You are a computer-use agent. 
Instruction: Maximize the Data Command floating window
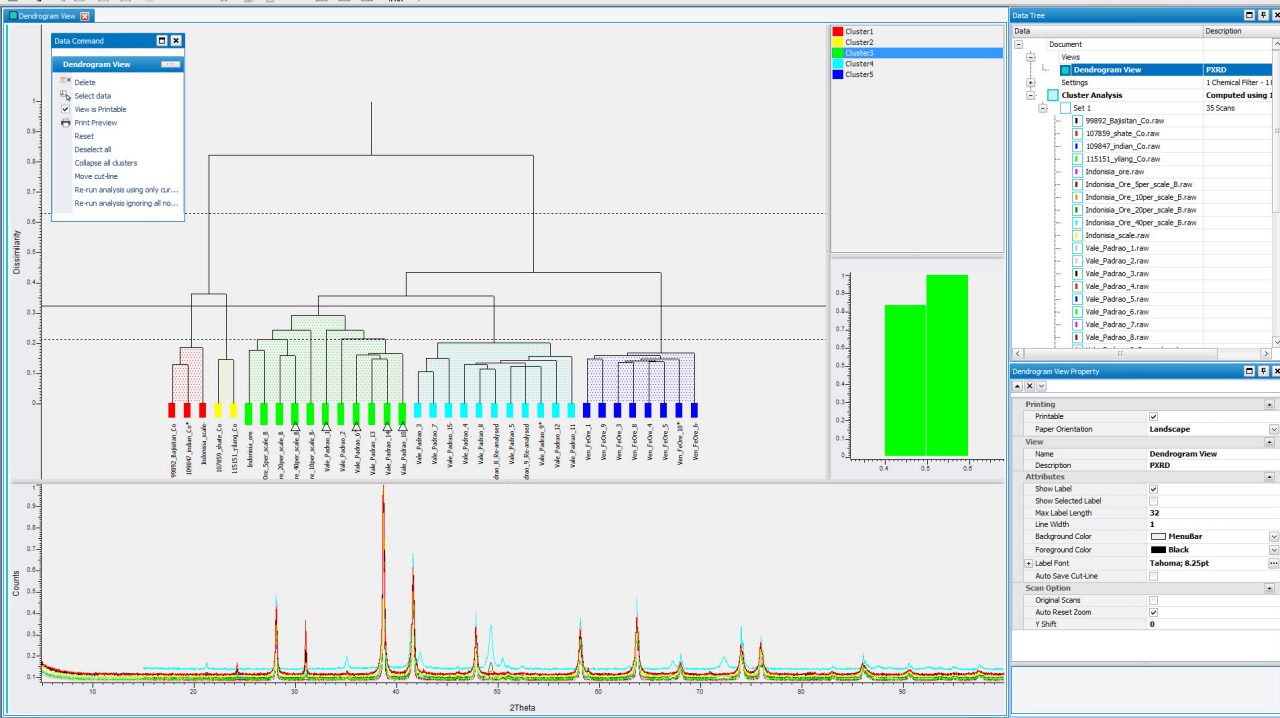162,41
